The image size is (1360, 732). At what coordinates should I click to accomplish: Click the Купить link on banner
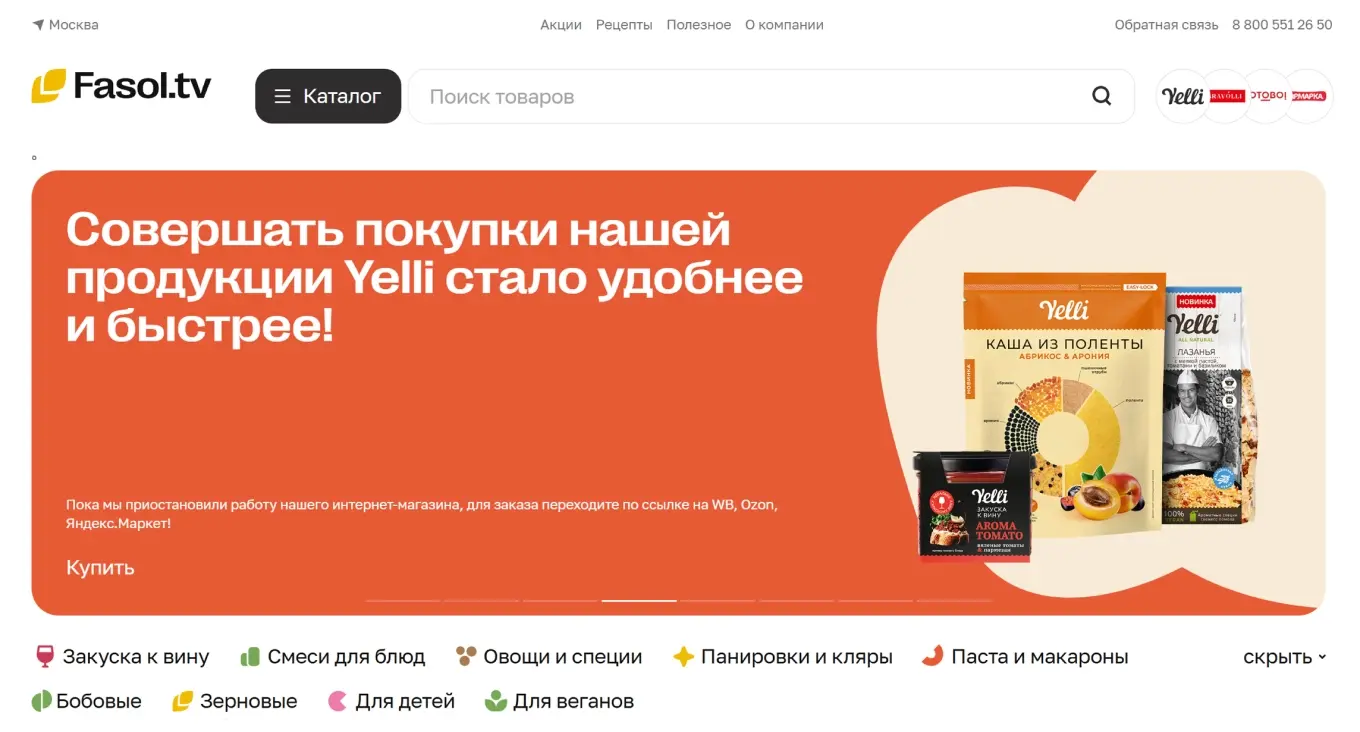point(100,567)
